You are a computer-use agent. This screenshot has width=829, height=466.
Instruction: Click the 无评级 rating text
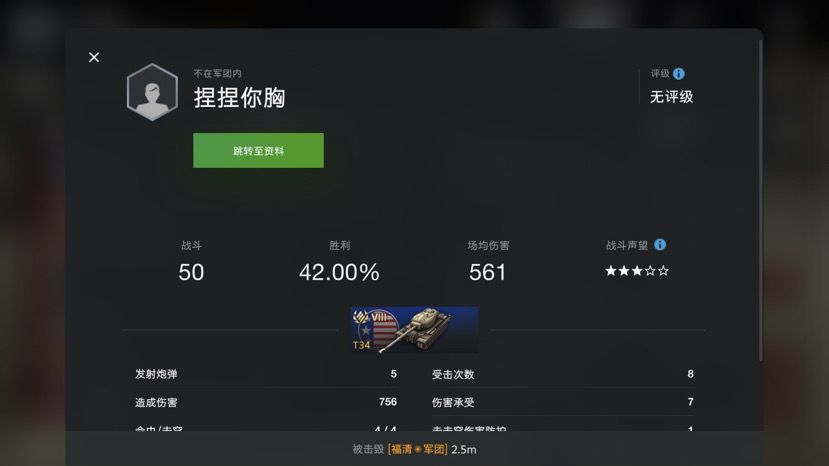click(x=671, y=97)
